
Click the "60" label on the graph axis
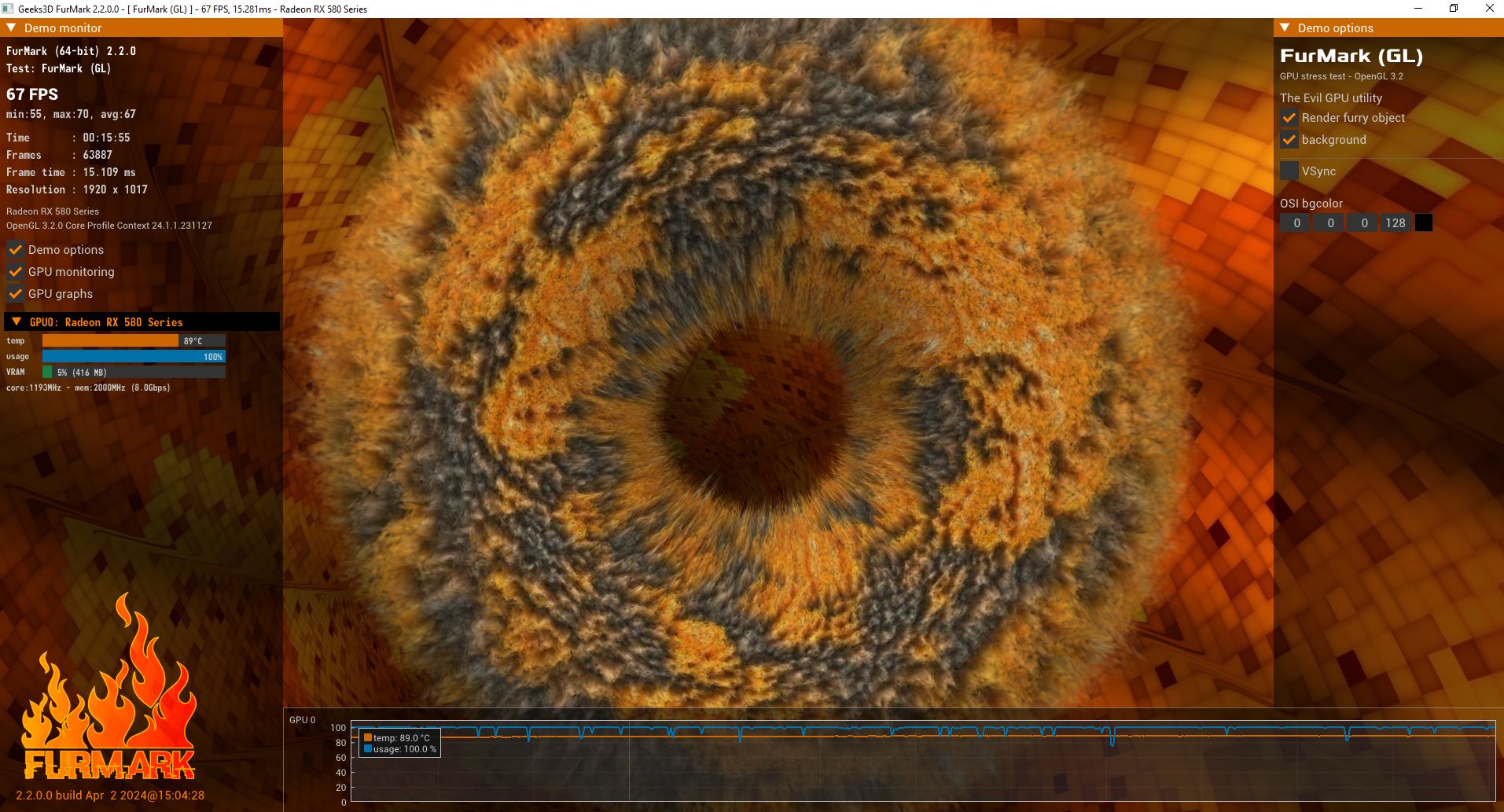tap(340, 758)
